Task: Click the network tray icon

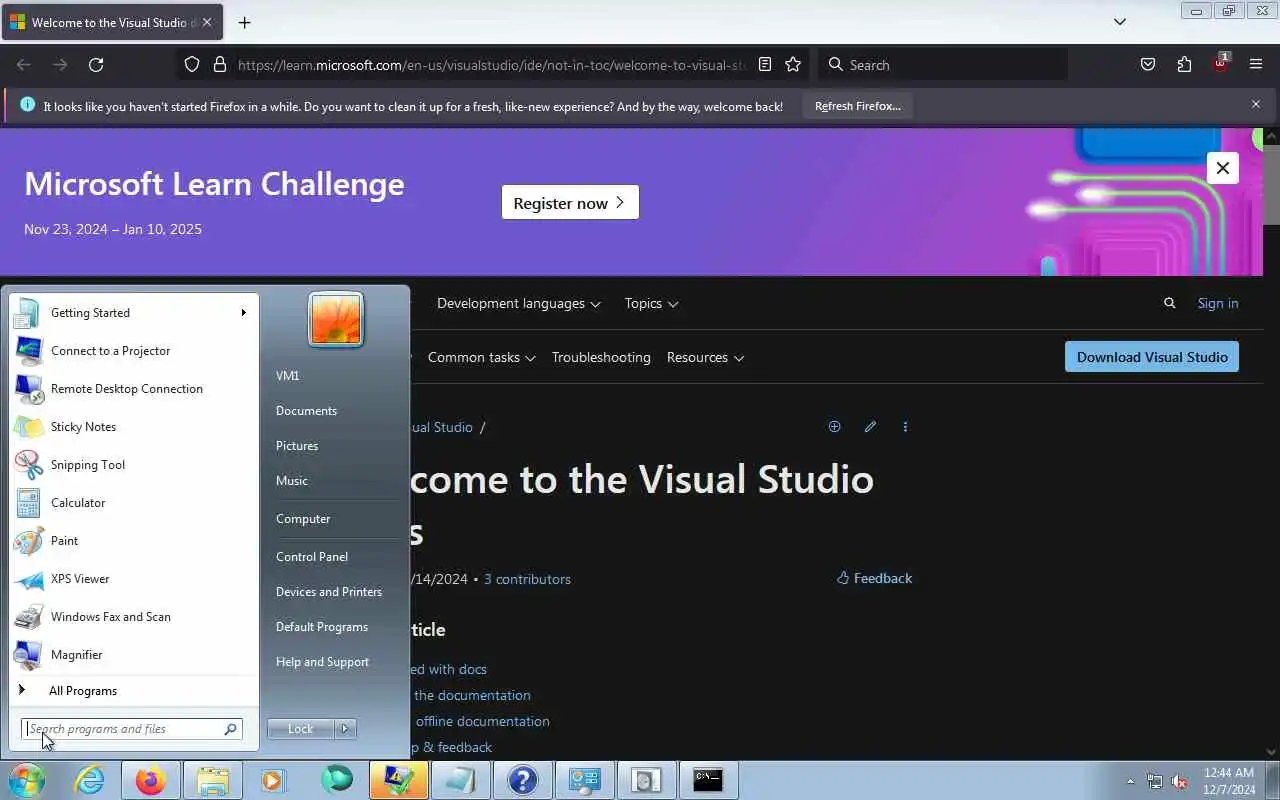Action: point(1155,781)
